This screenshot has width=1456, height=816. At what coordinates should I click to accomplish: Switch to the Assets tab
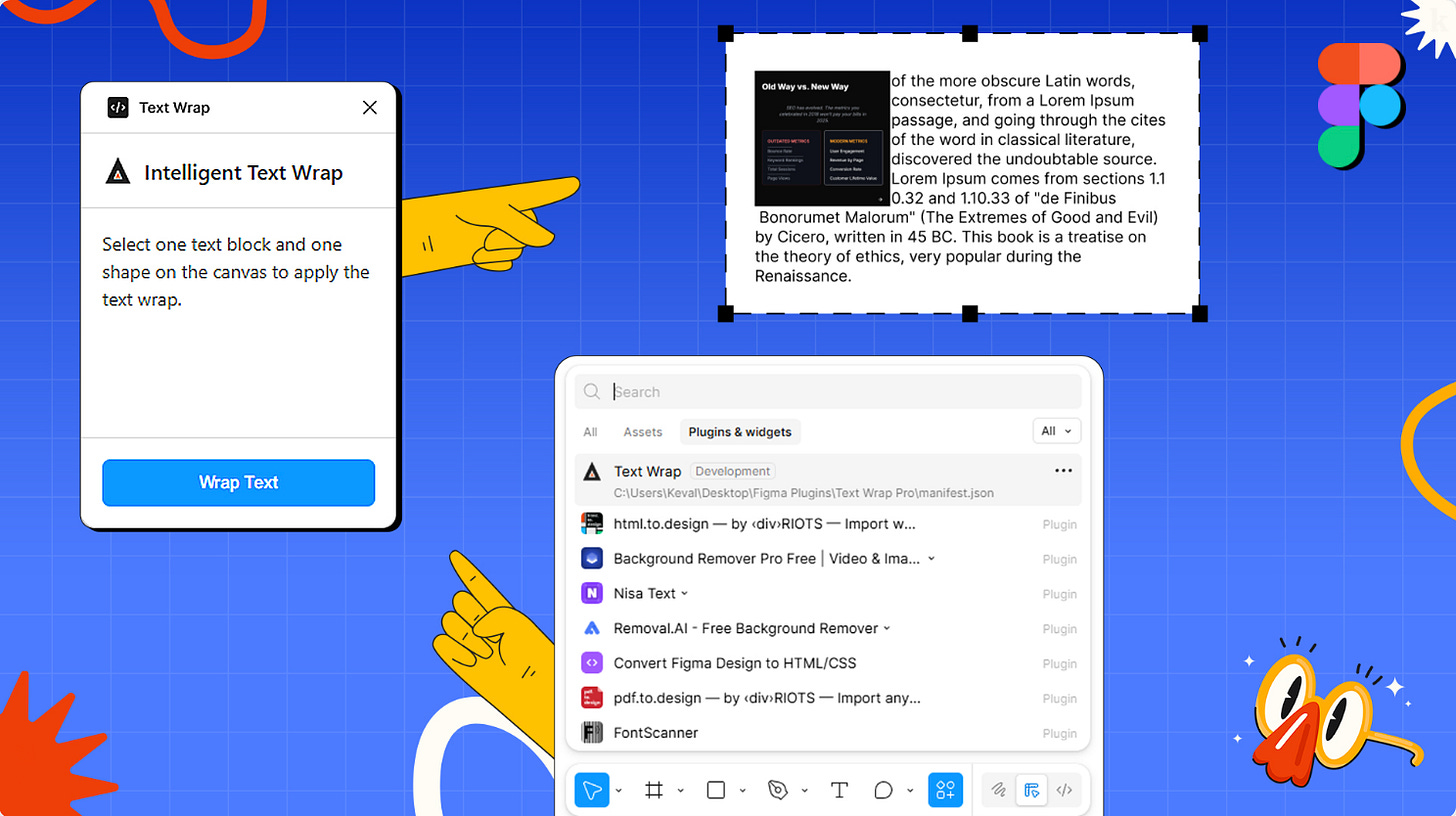click(643, 432)
